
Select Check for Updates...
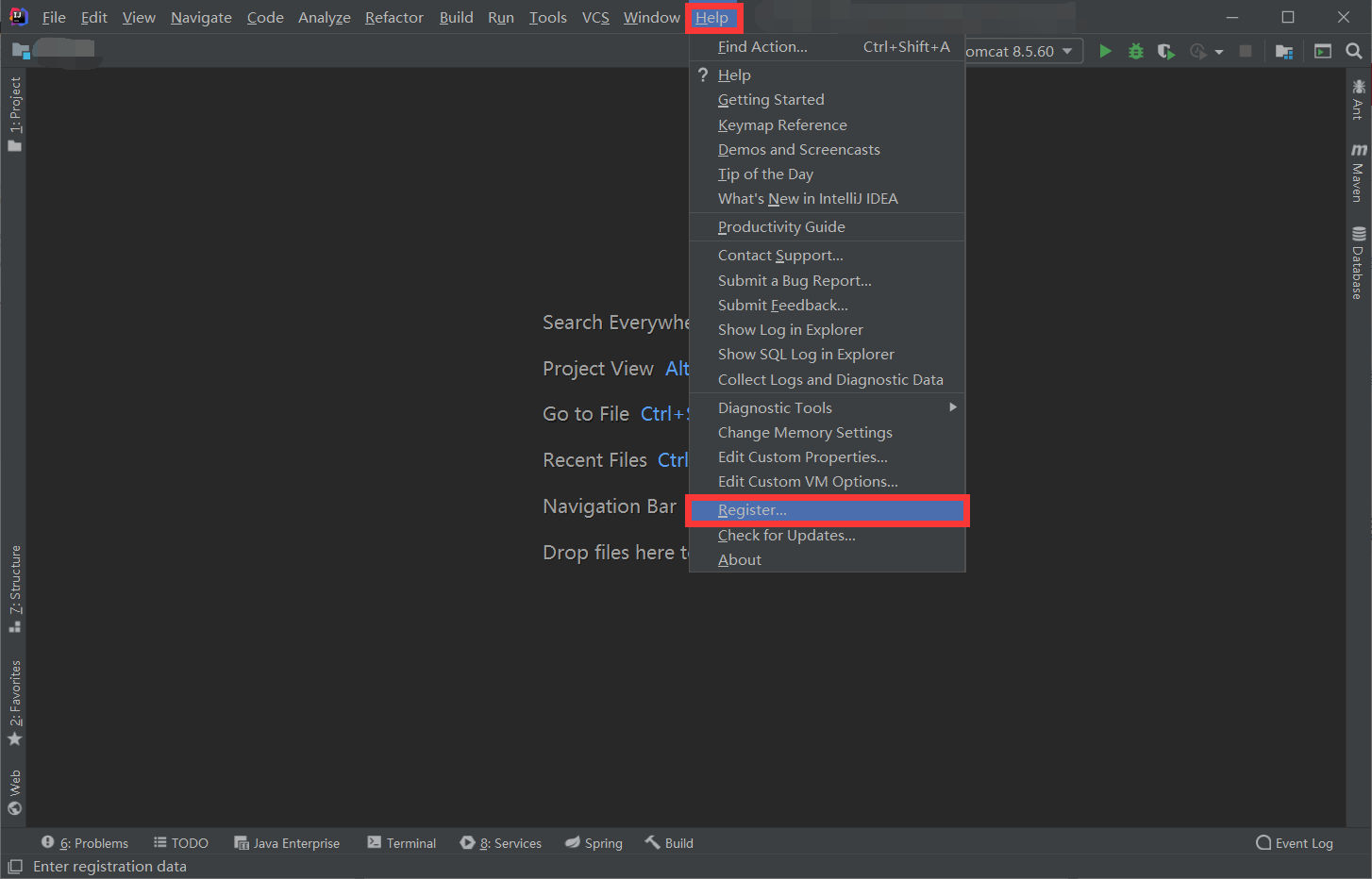[828, 535]
